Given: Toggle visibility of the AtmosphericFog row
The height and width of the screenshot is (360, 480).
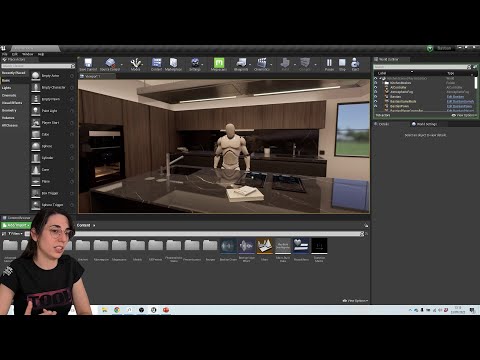Looking at the screenshot, I should 376,92.
